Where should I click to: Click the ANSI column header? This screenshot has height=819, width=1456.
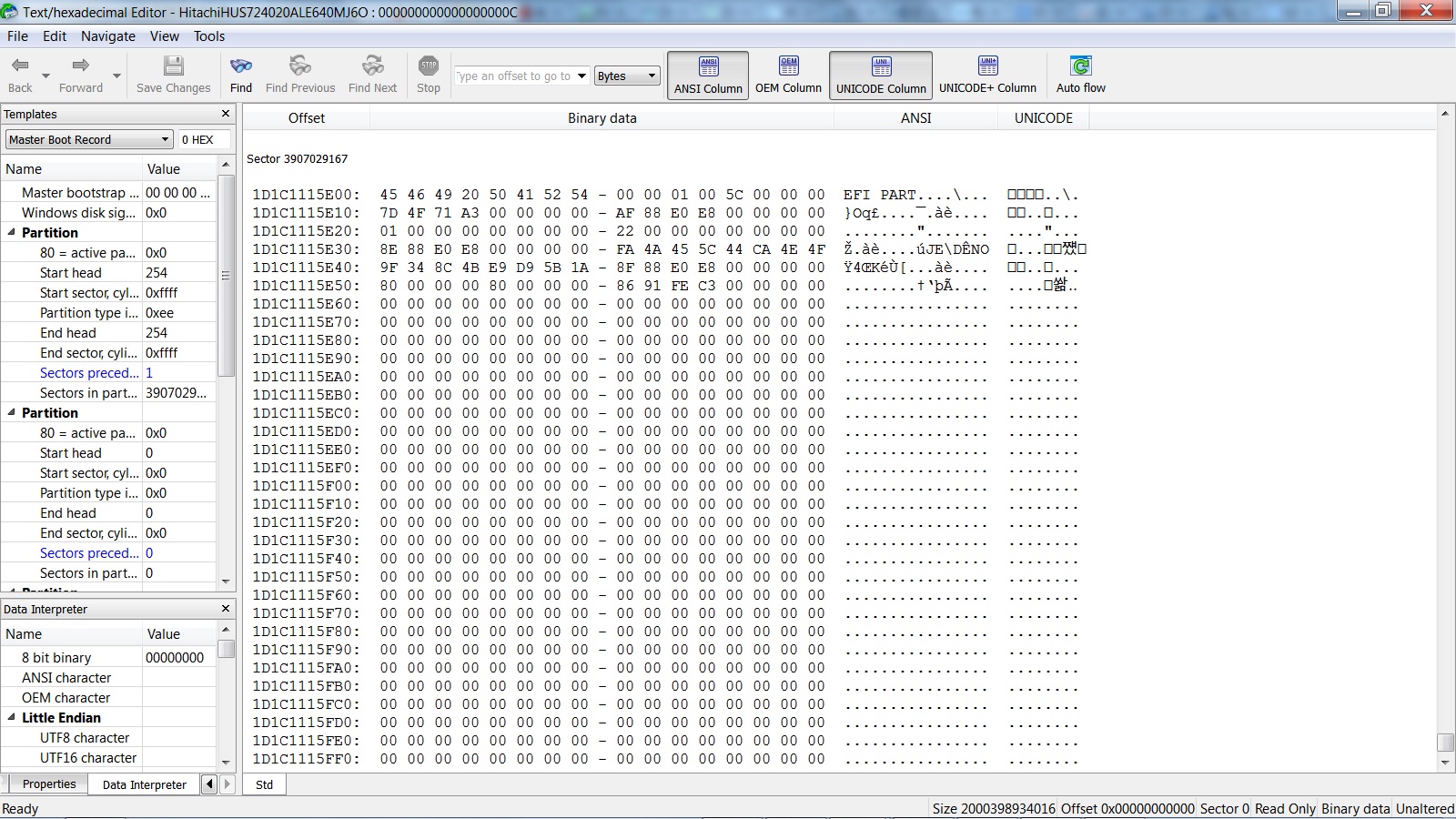pyautogui.click(x=915, y=117)
